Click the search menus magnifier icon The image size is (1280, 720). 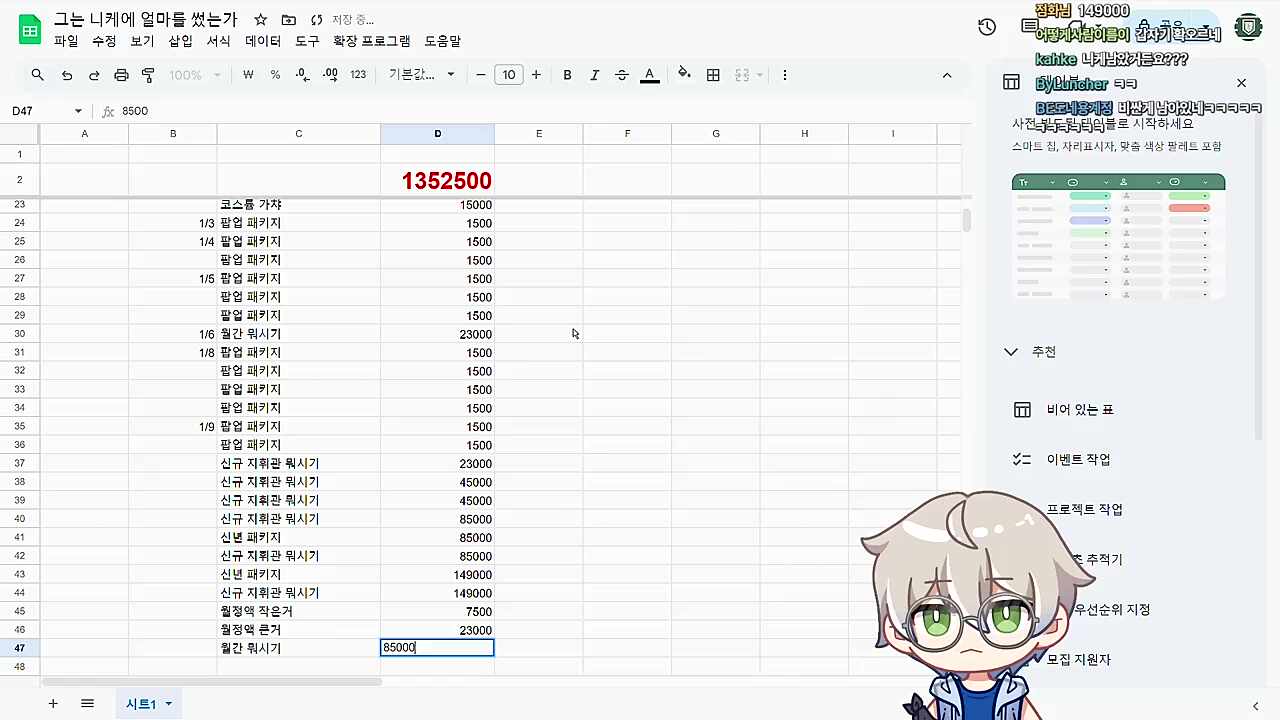pyautogui.click(x=37, y=75)
